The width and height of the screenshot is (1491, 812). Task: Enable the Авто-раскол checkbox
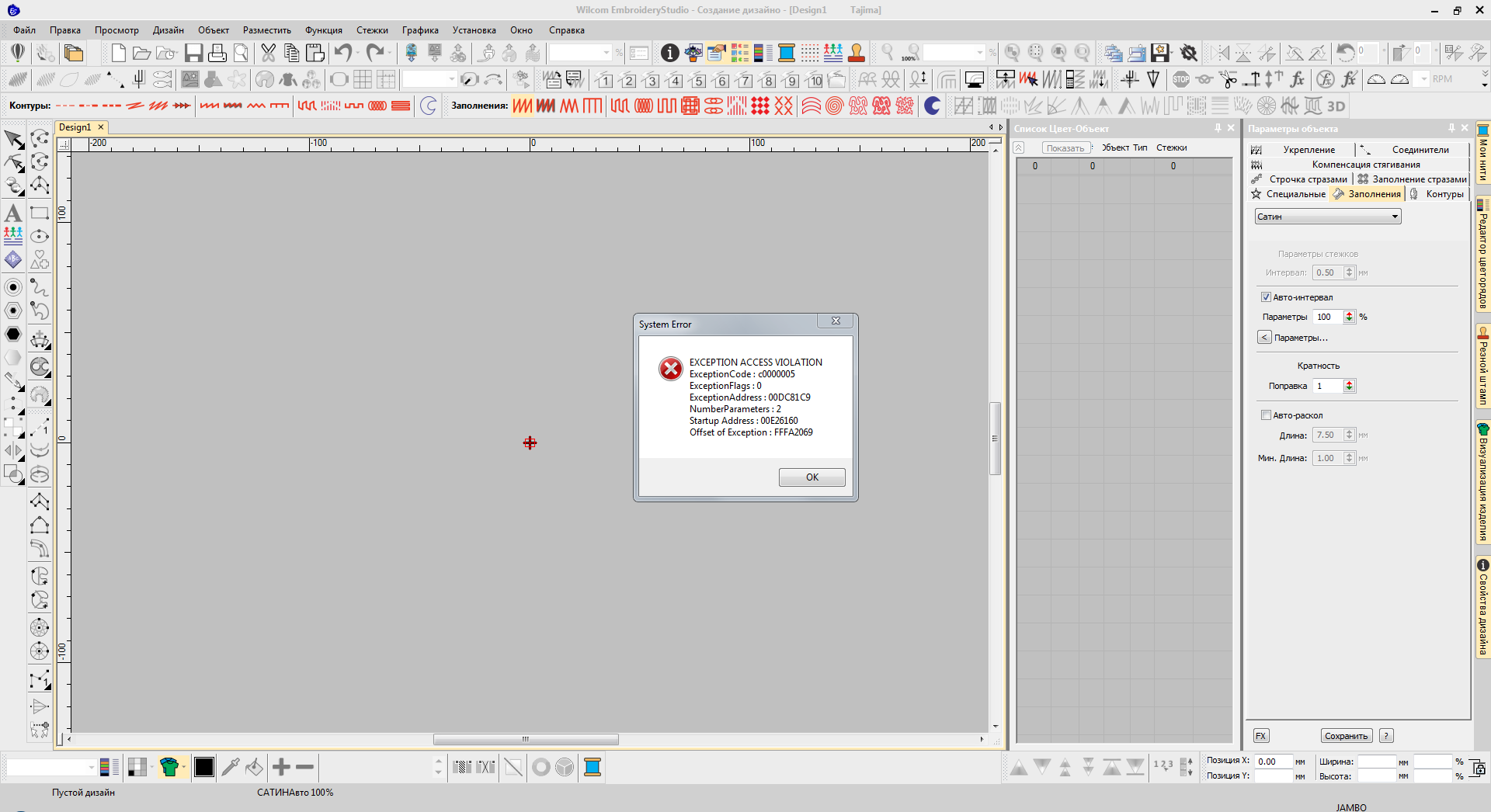tap(1266, 415)
